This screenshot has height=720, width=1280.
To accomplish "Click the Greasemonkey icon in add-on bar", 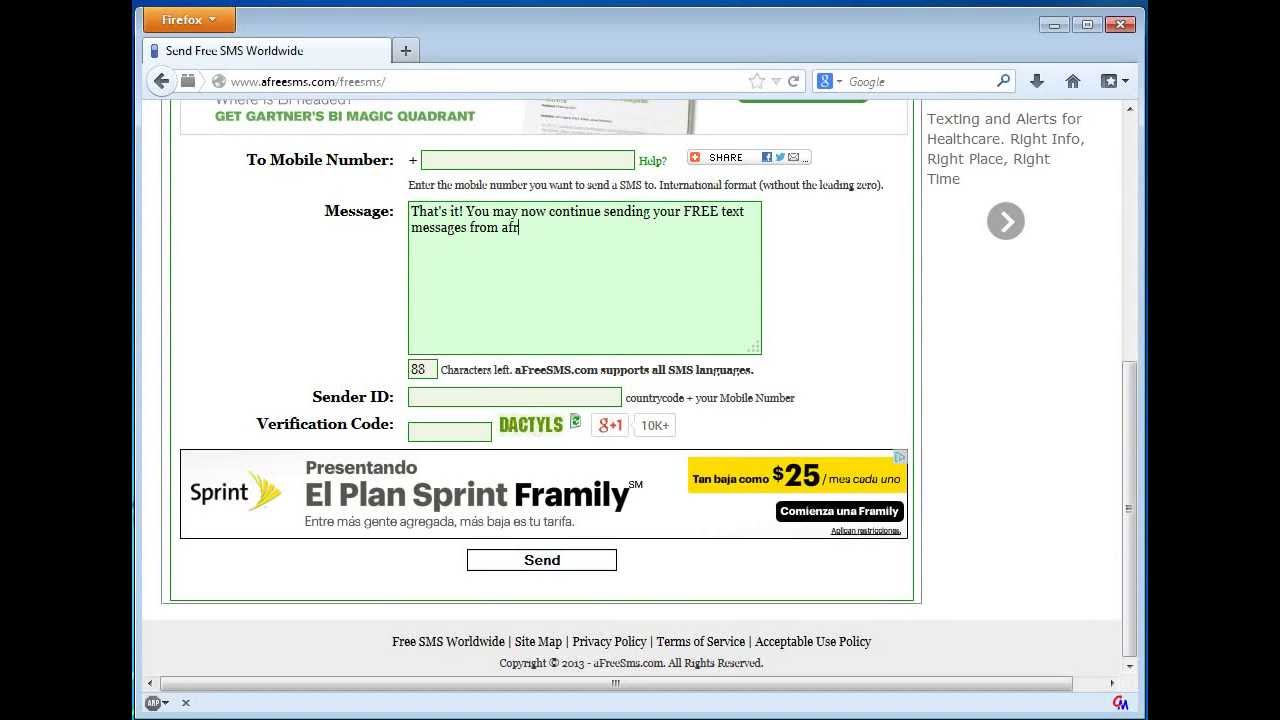I will [1120, 703].
